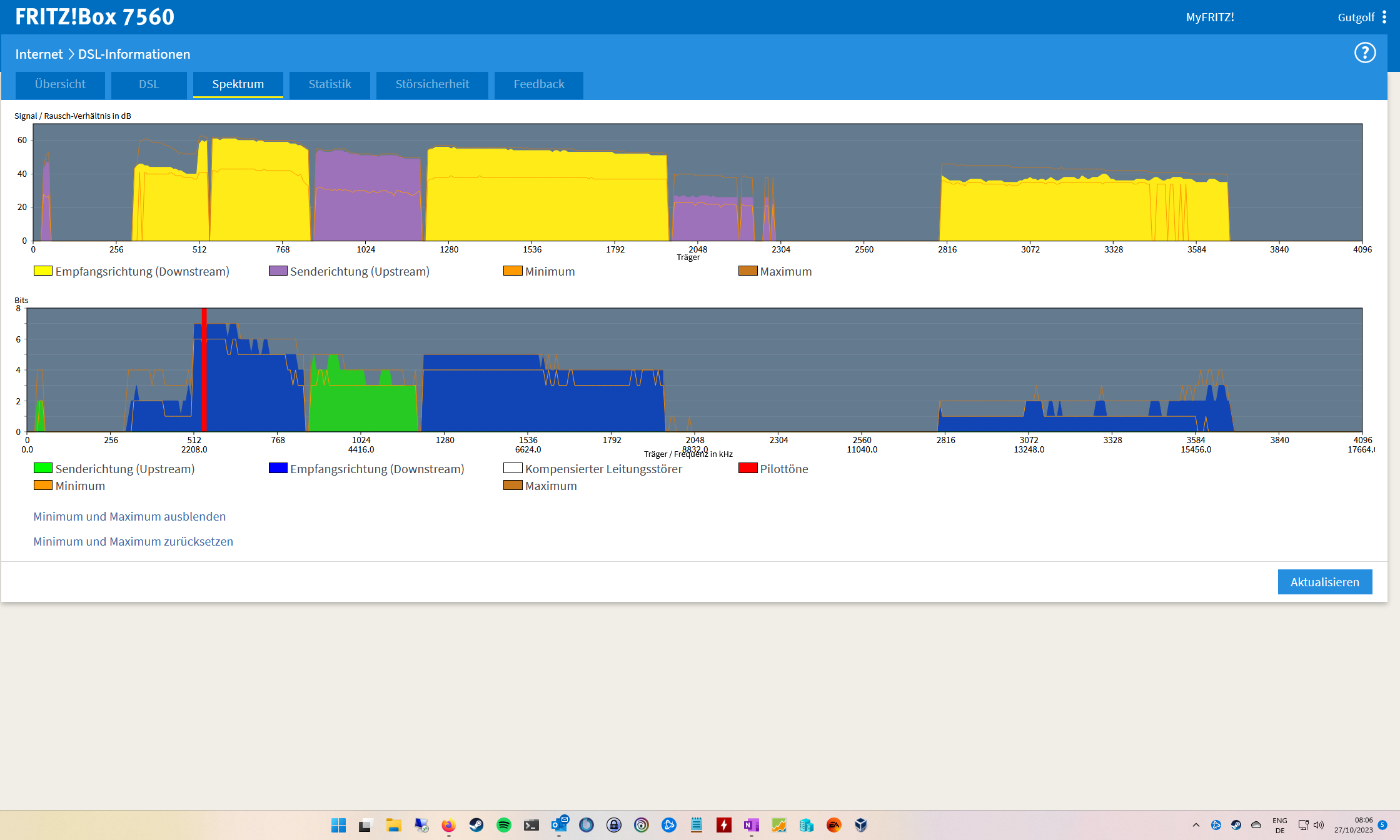This screenshot has height=840, width=1400.
Task: Click the Aktualisieren button
Action: pos(1324,582)
